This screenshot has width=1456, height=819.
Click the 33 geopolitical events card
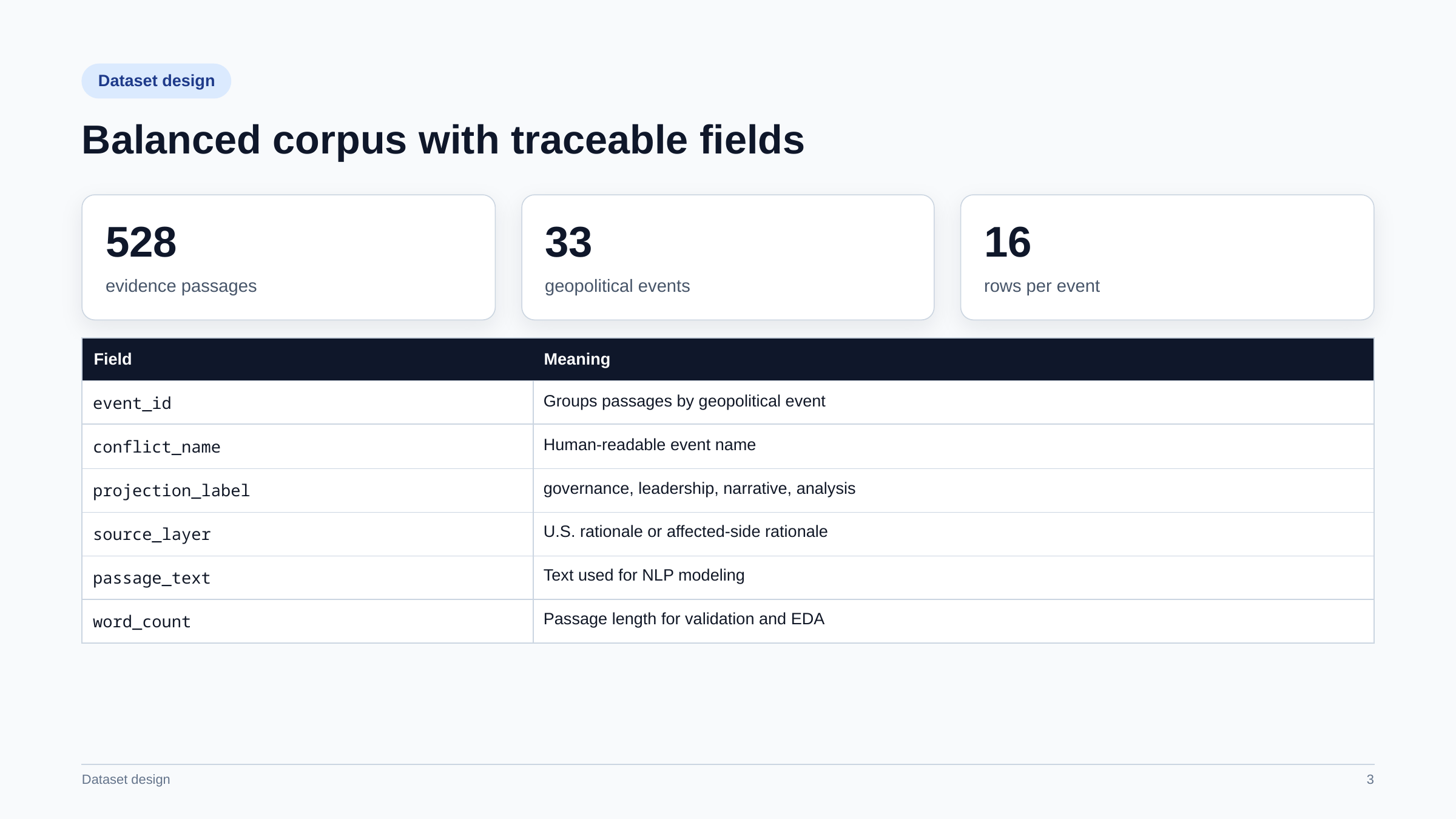pos(728,257)
